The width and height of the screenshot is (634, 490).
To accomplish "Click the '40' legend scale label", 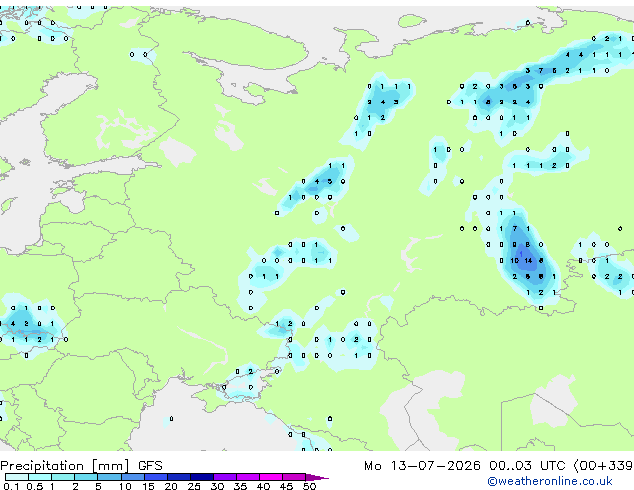I will point(263,486).
